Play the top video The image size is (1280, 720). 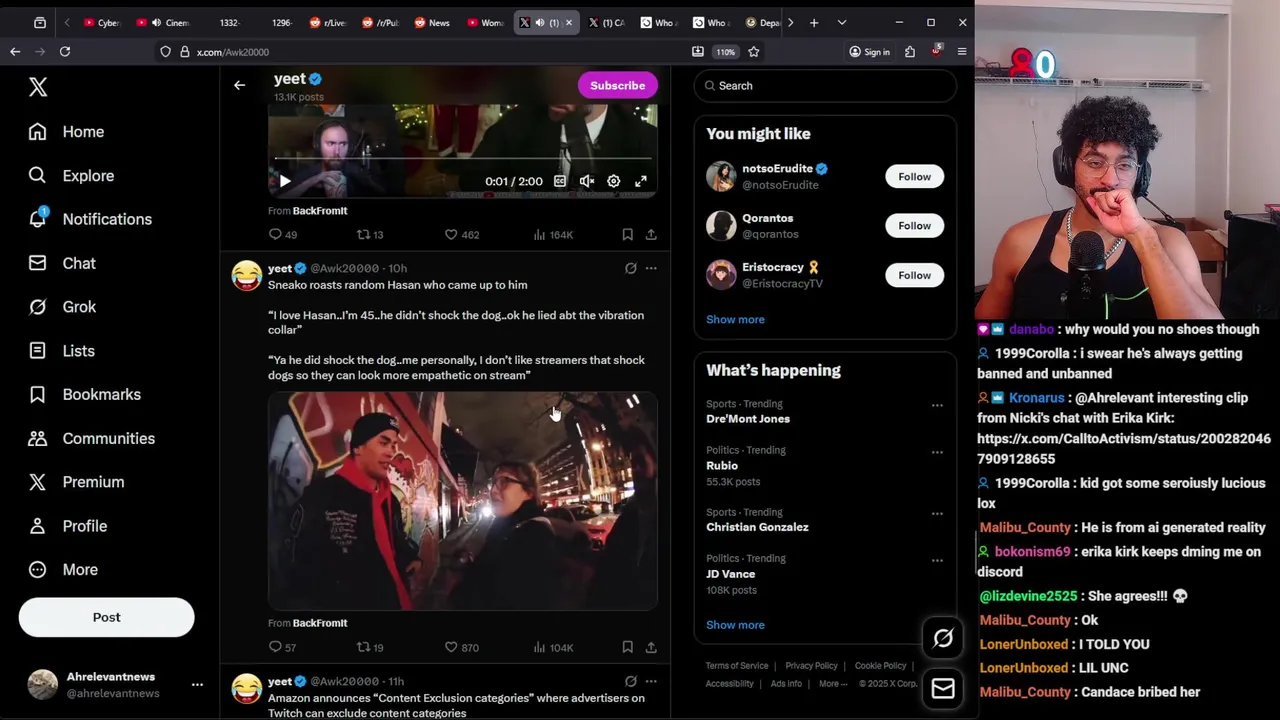pos(285,181)
